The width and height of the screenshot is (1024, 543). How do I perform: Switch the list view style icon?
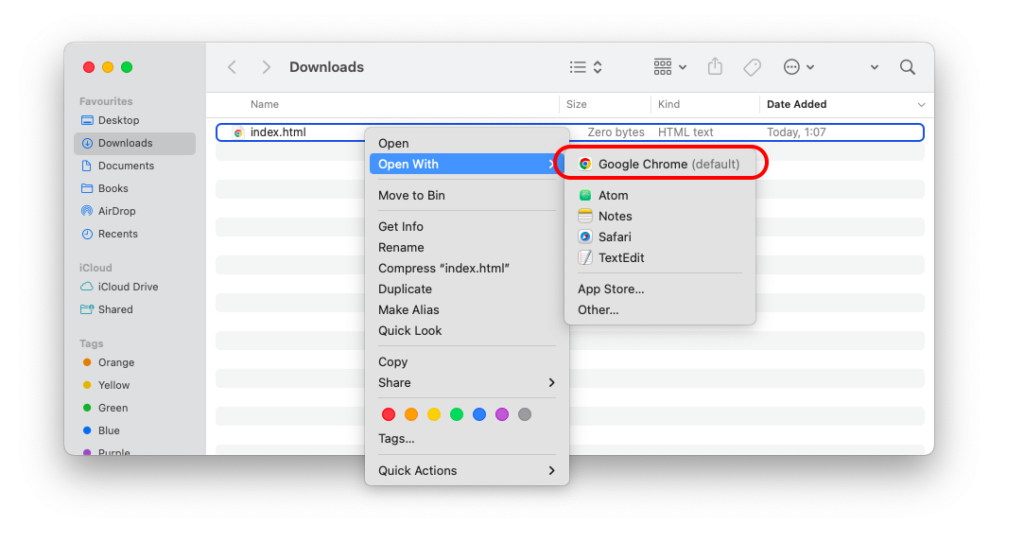[586, 67]
